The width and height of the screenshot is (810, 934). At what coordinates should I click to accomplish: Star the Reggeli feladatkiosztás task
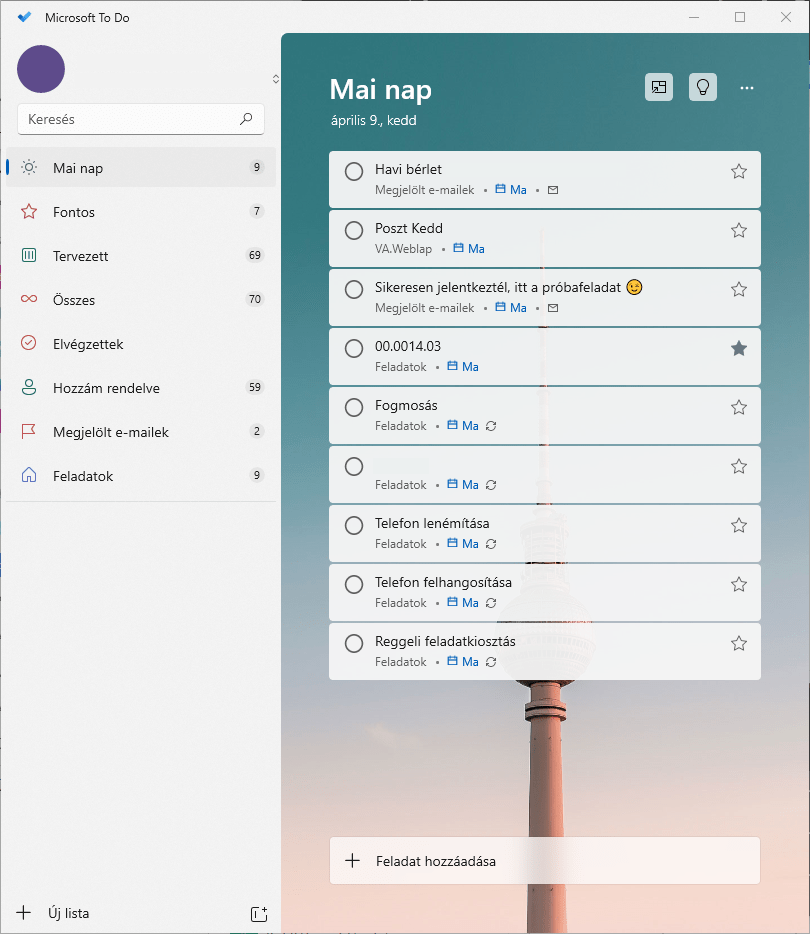point(739,643)
